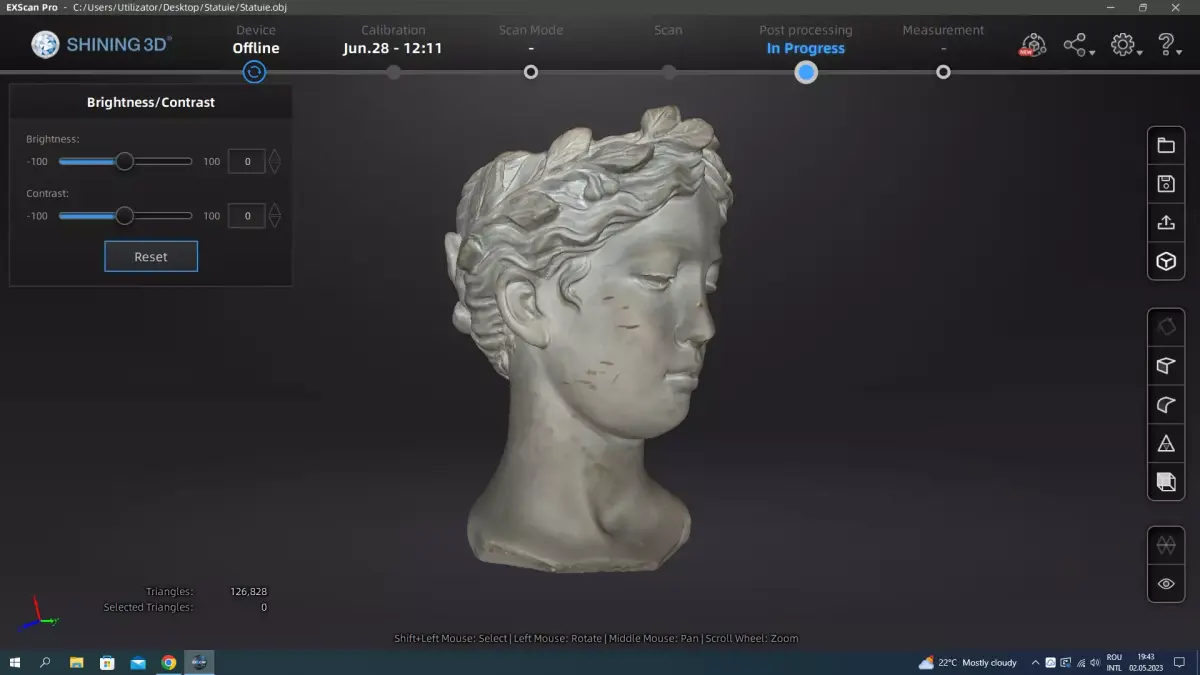
Task: Open the weather widget showing 22°C
Action: pyautogui.click(x=967, y=662)
